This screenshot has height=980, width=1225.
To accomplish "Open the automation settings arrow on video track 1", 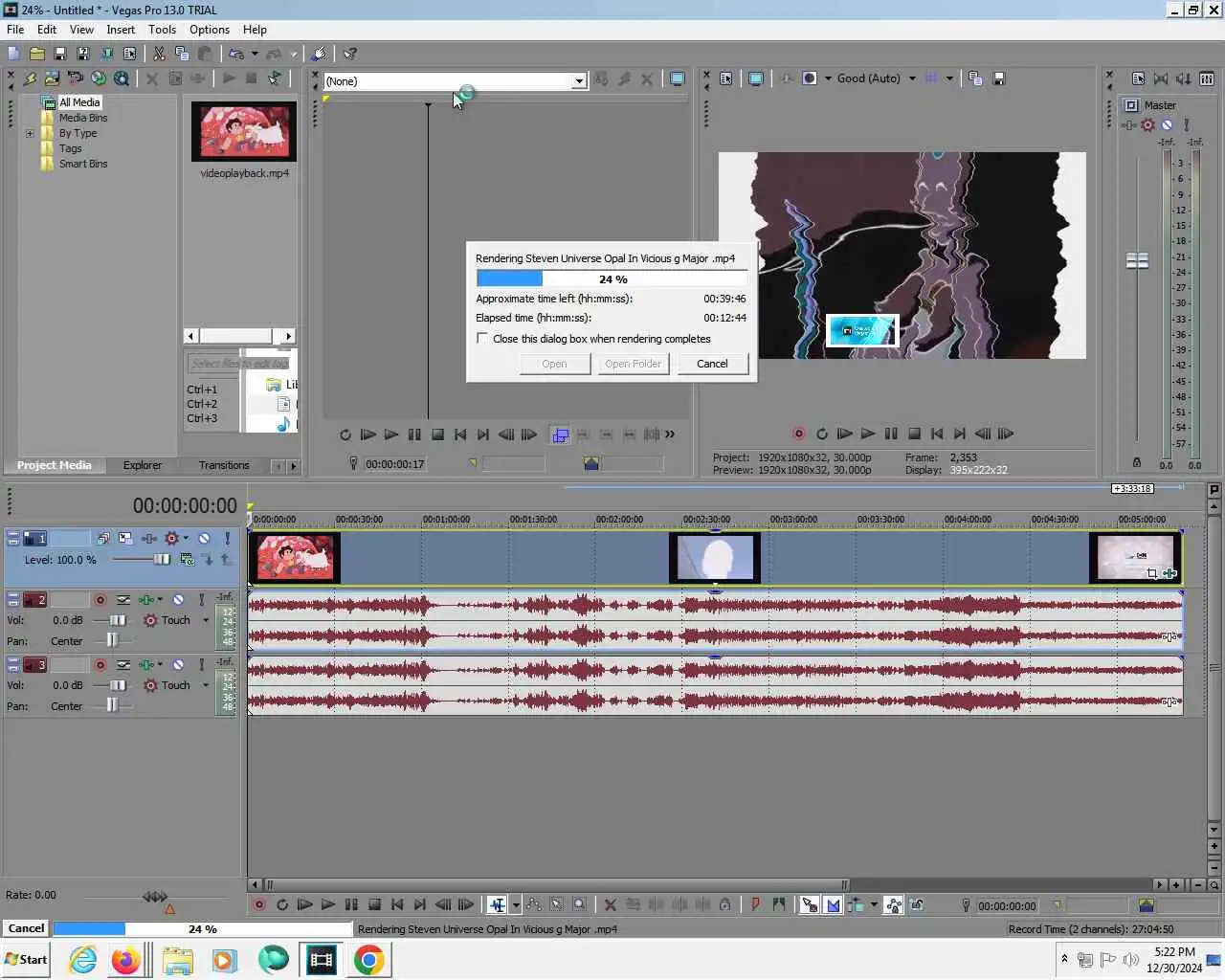I will [x=186, y=538].
